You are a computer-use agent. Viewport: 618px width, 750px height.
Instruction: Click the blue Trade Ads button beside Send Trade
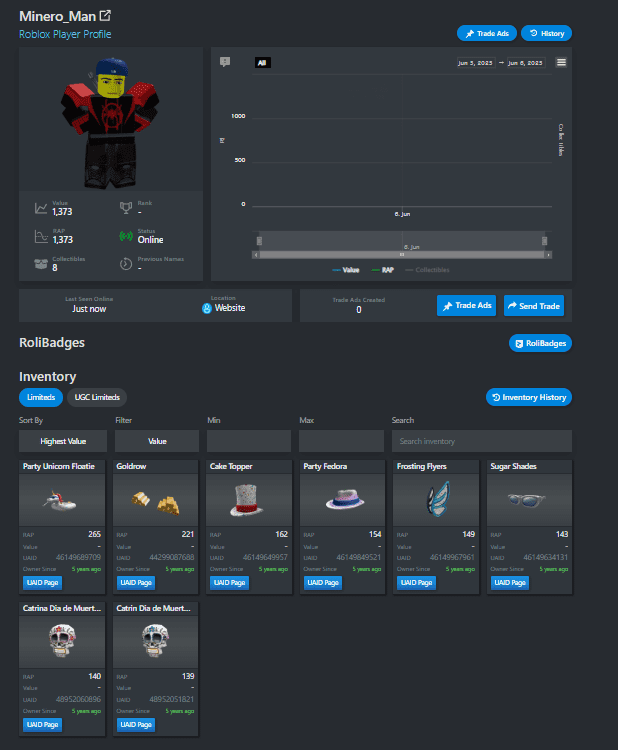coord(466,306)
